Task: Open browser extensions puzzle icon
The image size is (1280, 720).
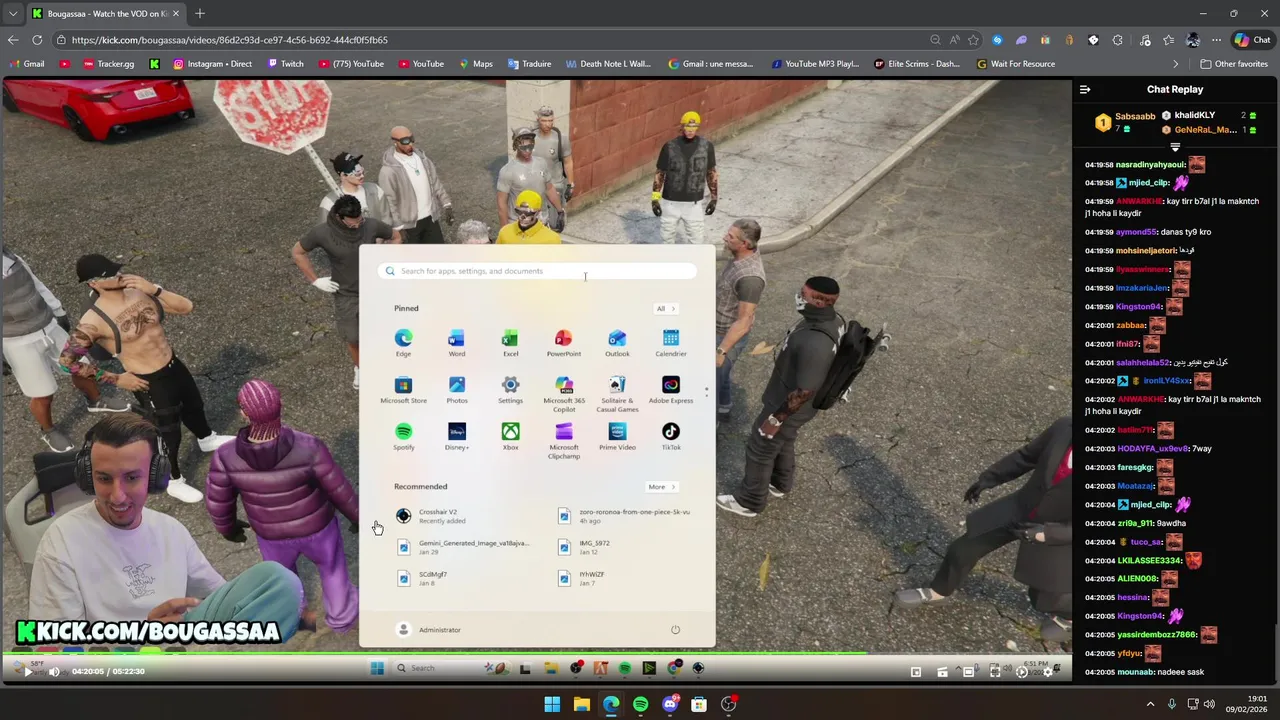Action: pos(1117,40)
